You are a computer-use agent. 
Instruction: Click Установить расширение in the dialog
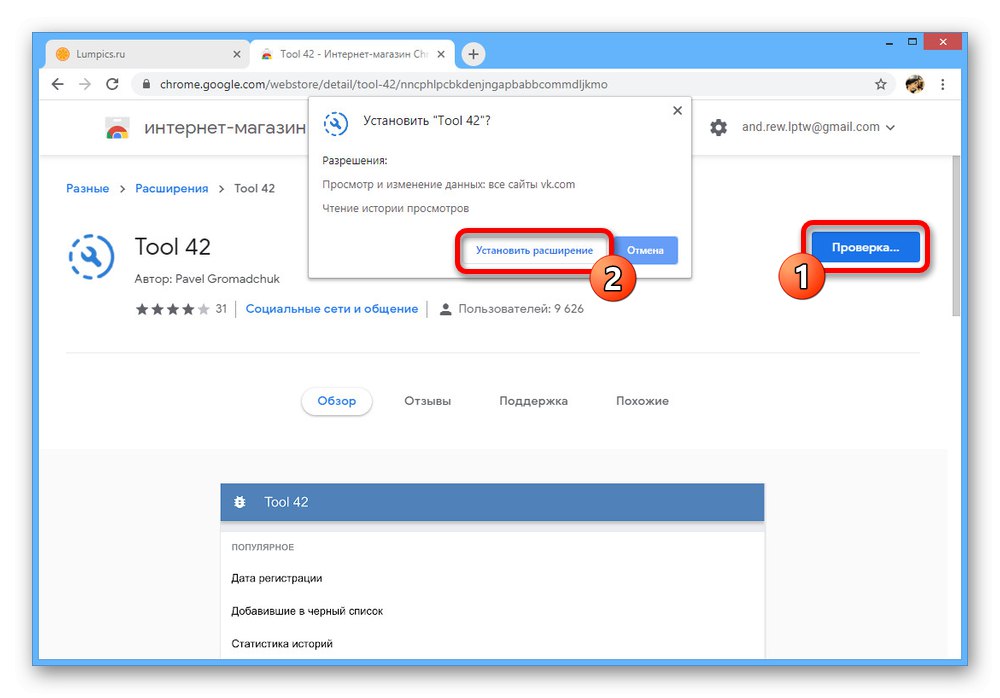(x=534, y=251)
